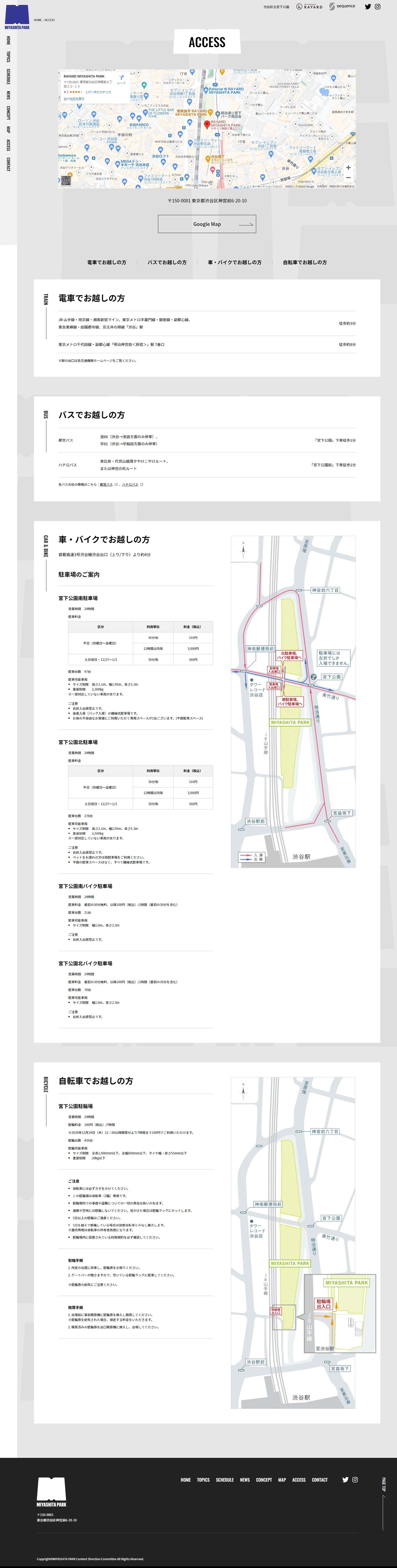Click CONCEPT in the footer navigation
Image resolution: width=397 pixels, height=1568 pixels.
point(264,1480)
